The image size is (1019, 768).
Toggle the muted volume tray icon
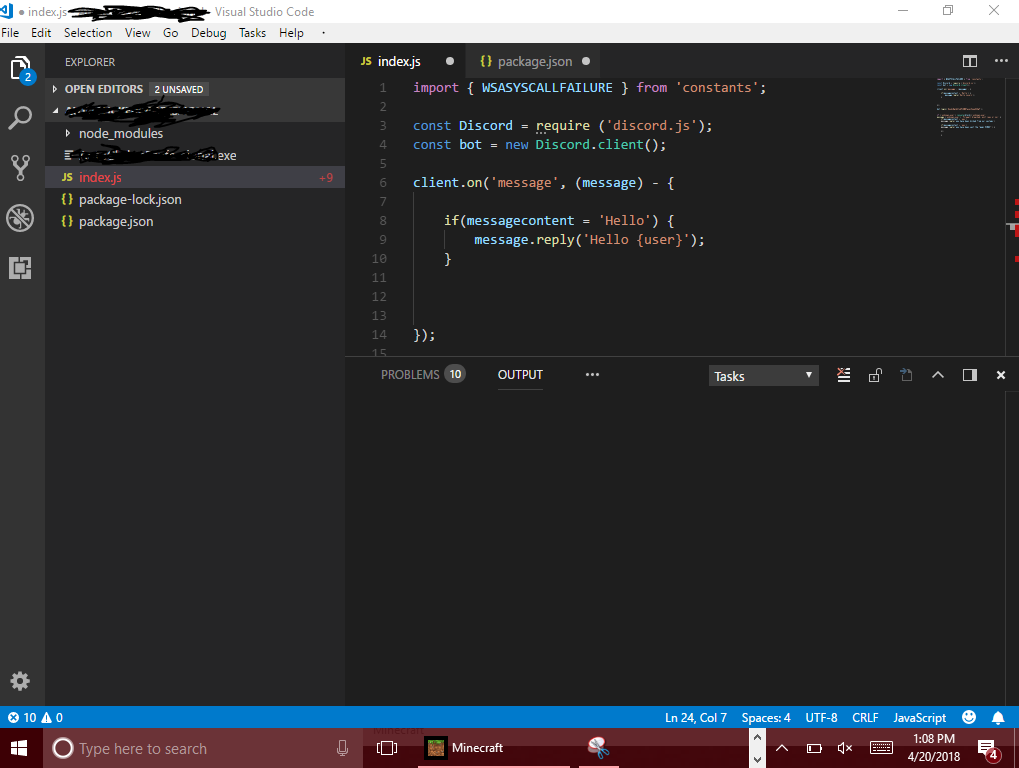pos(845,749)
